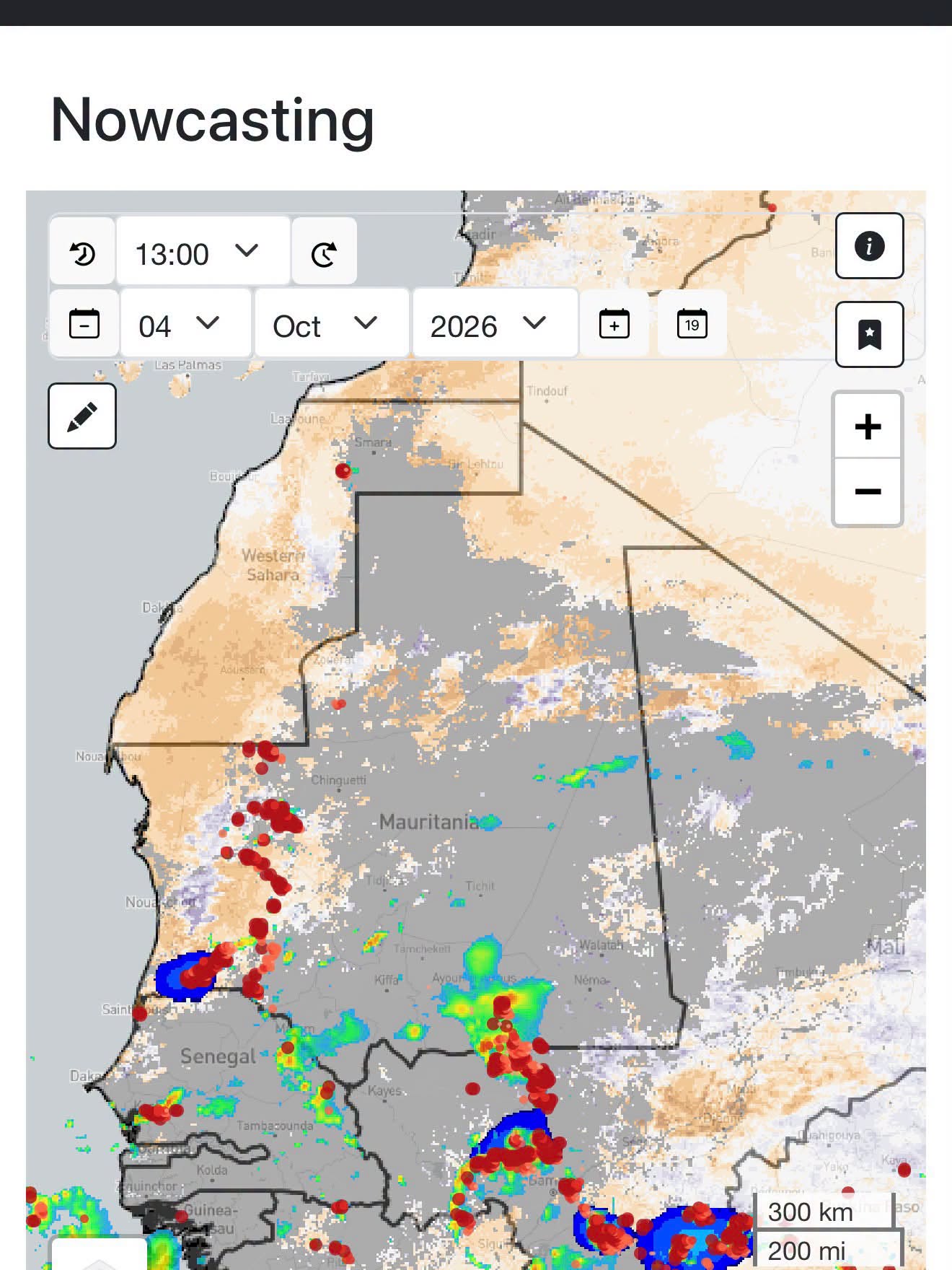Zoom in on the map
The width and height of the screenshot is (952, 1270).
[x=868, y=426]
